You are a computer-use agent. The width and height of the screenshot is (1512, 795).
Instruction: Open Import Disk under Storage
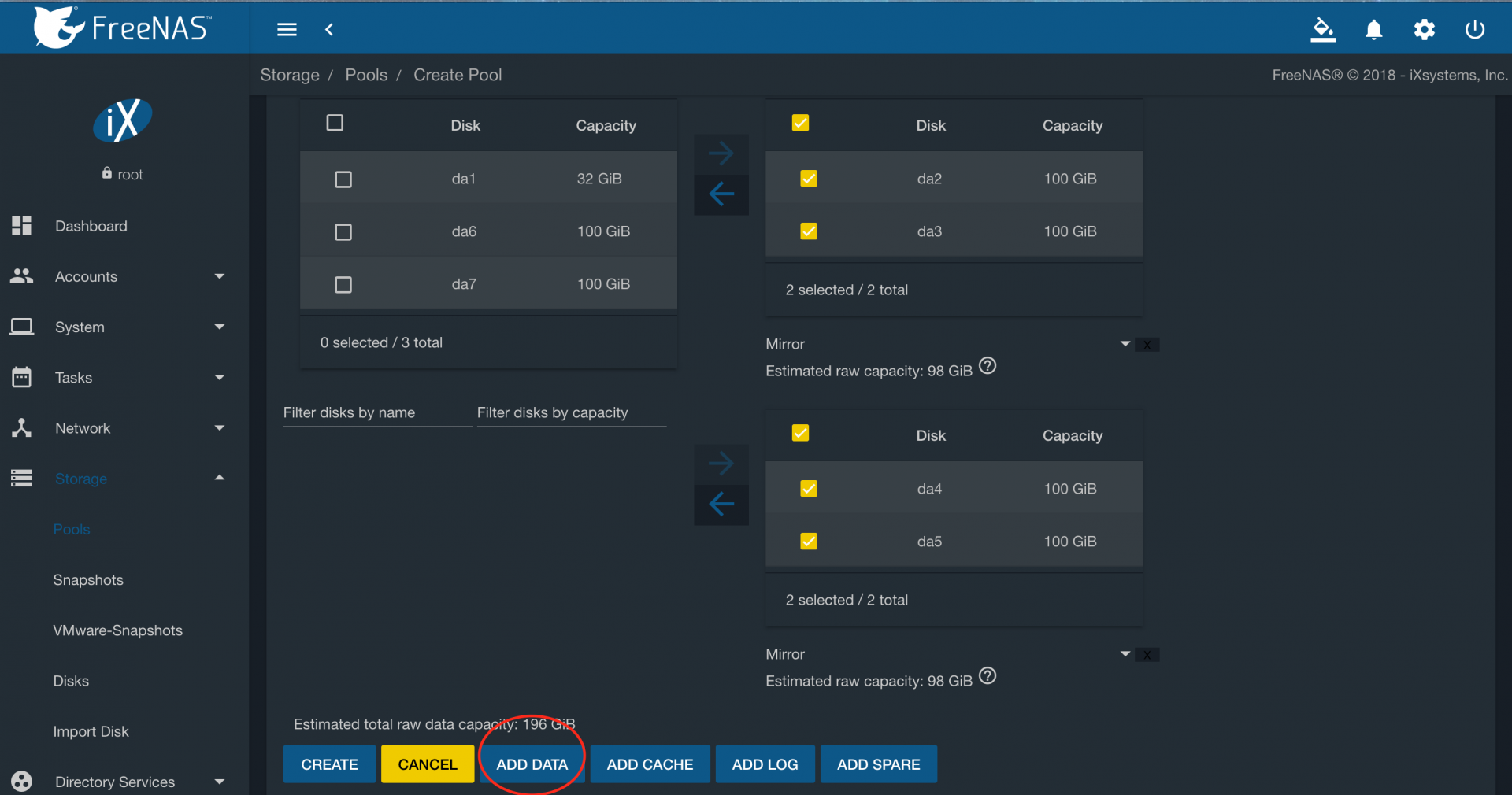91,731
